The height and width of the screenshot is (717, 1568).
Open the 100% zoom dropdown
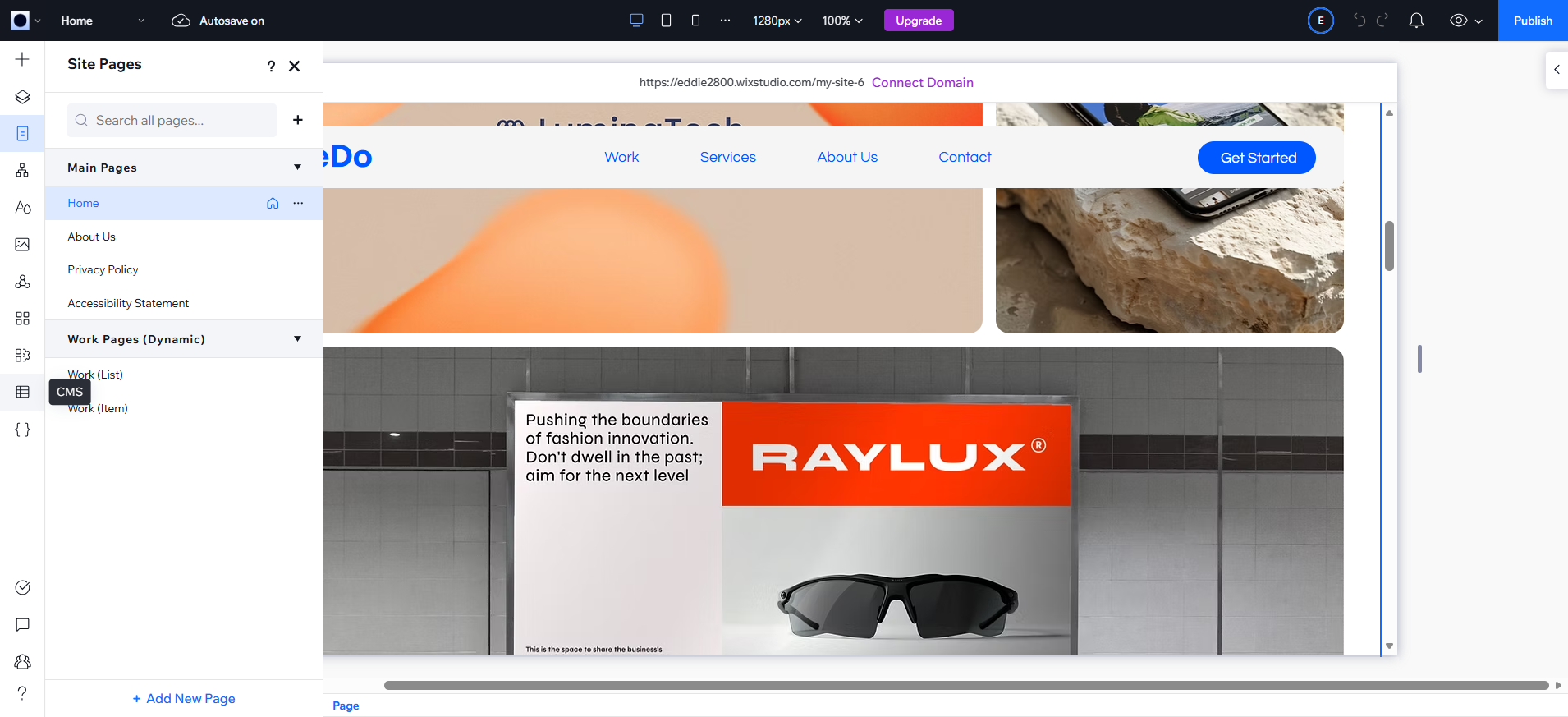[842, 21]
